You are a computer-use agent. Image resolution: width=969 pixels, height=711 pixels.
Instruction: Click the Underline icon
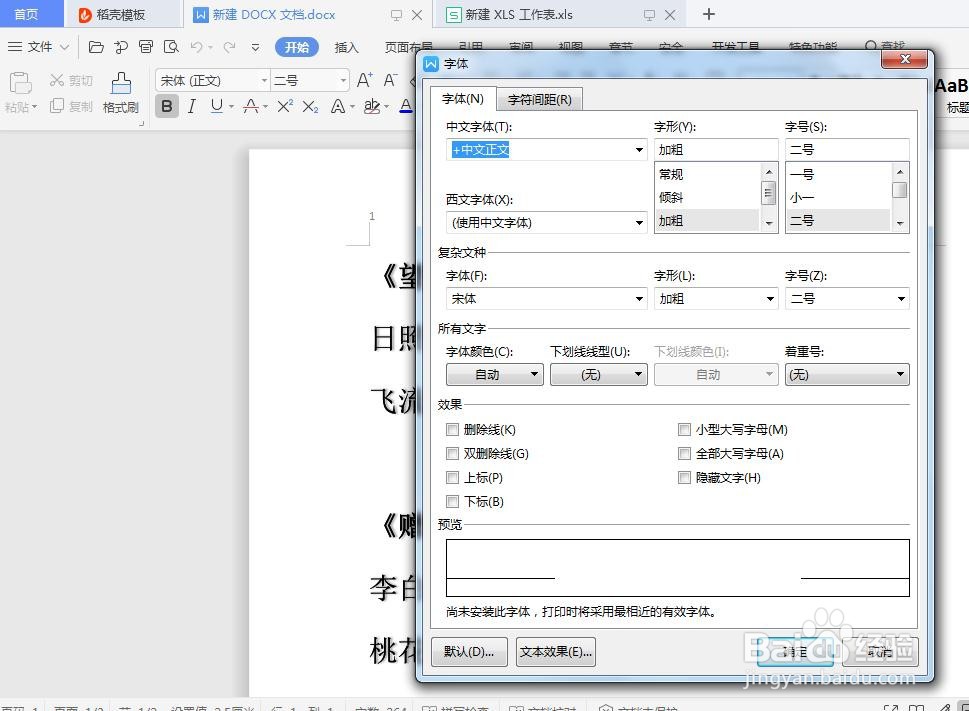tap(214, 105)
